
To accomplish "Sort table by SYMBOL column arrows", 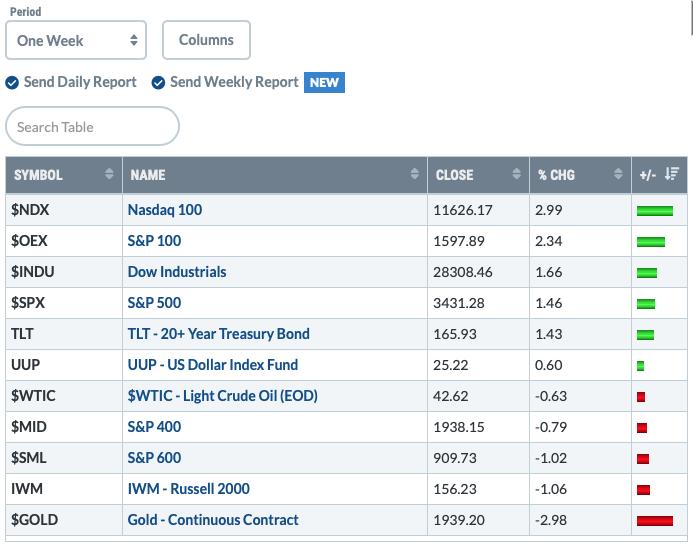I will (x=109, y=174).
